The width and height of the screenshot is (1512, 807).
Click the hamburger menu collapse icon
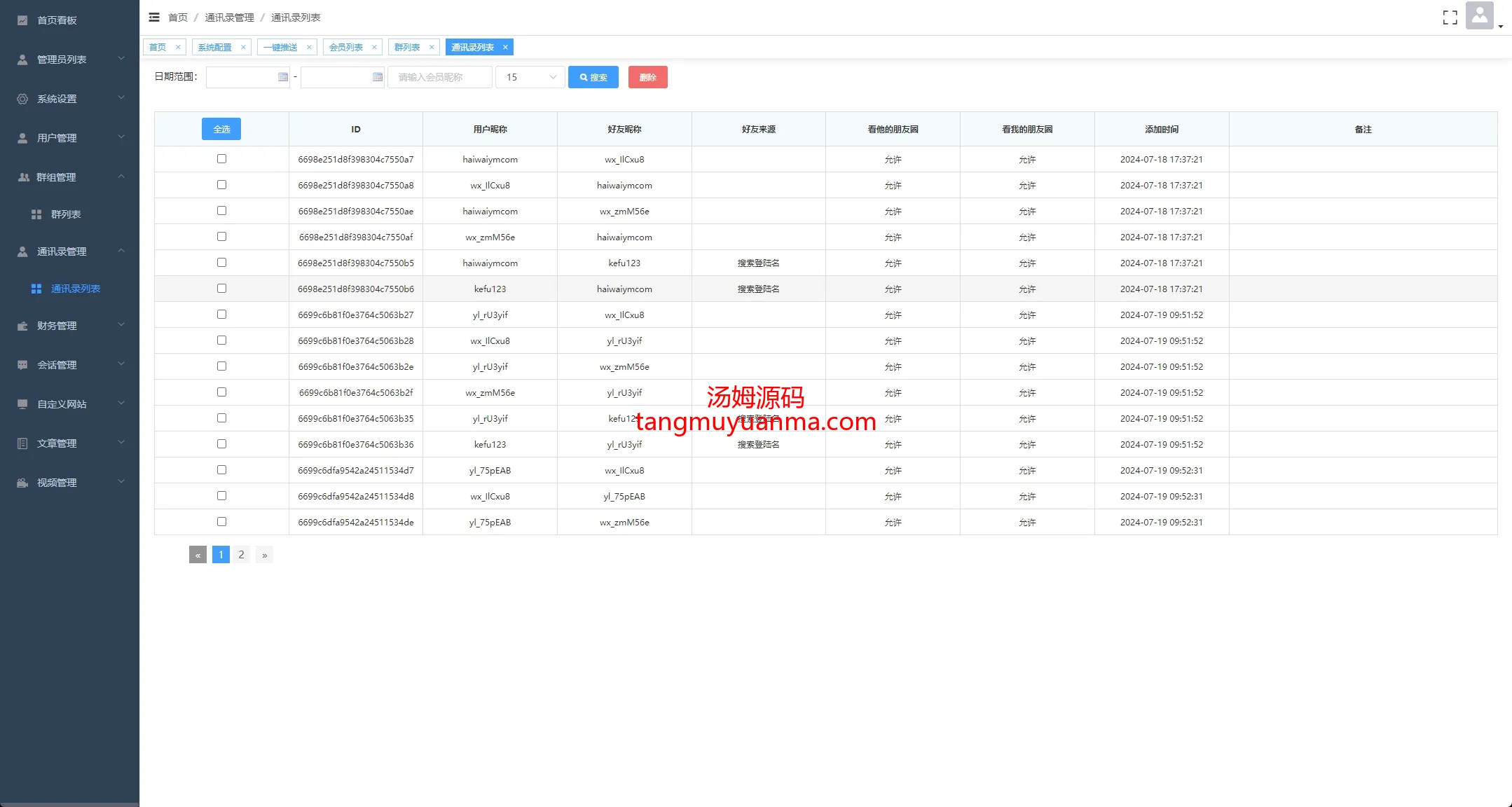(x=154, y=18)
